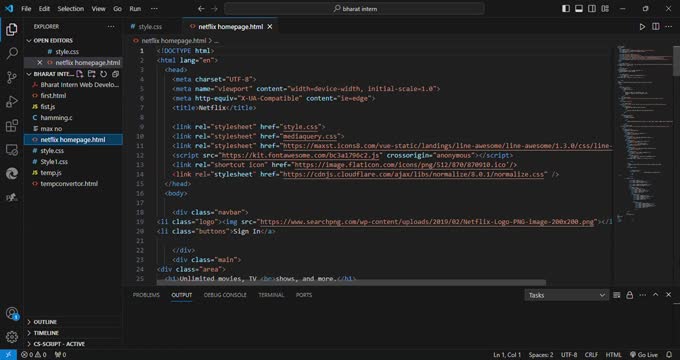Expand the Outline section
The height and width of the screenshot is (360, 680).
click(45, 322)
